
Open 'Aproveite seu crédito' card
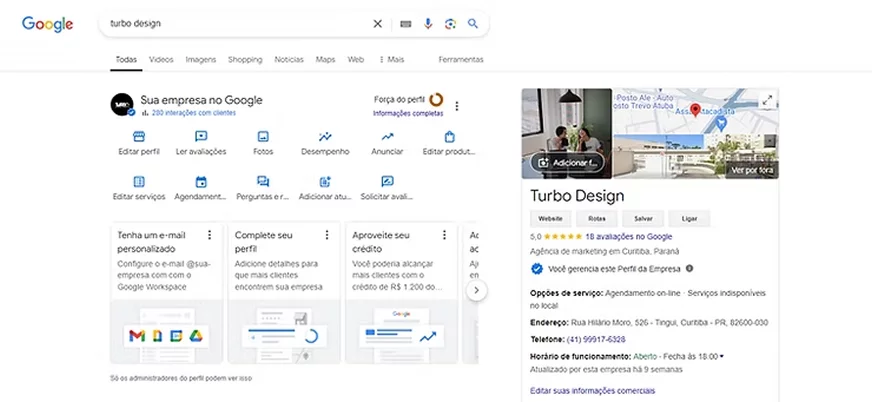coord(402,293)
